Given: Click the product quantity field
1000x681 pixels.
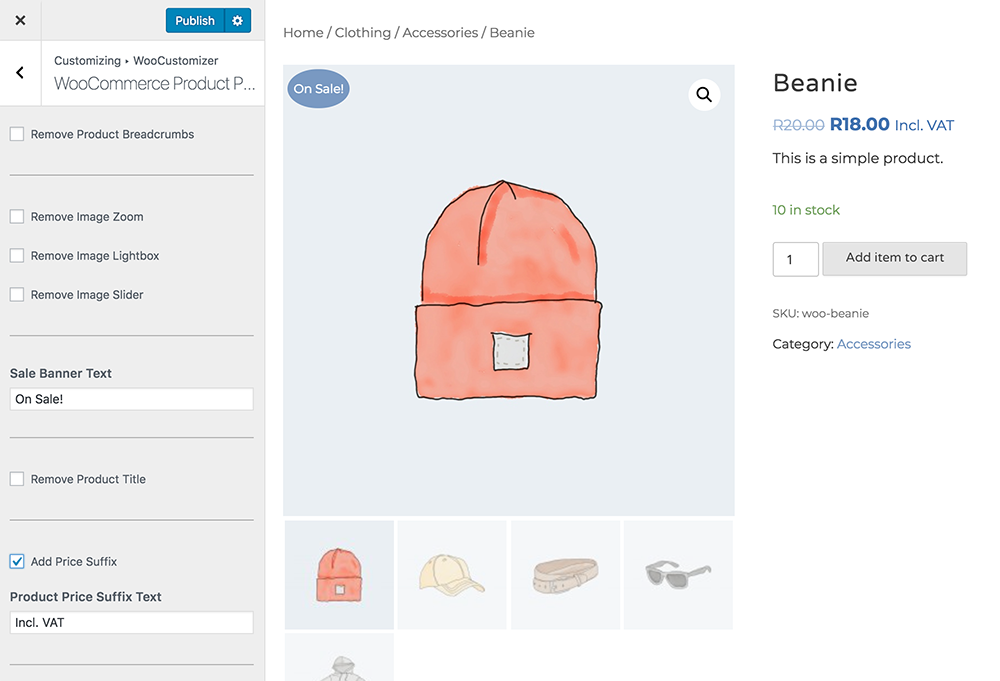Looking at the screenshot, I should 795,259.
